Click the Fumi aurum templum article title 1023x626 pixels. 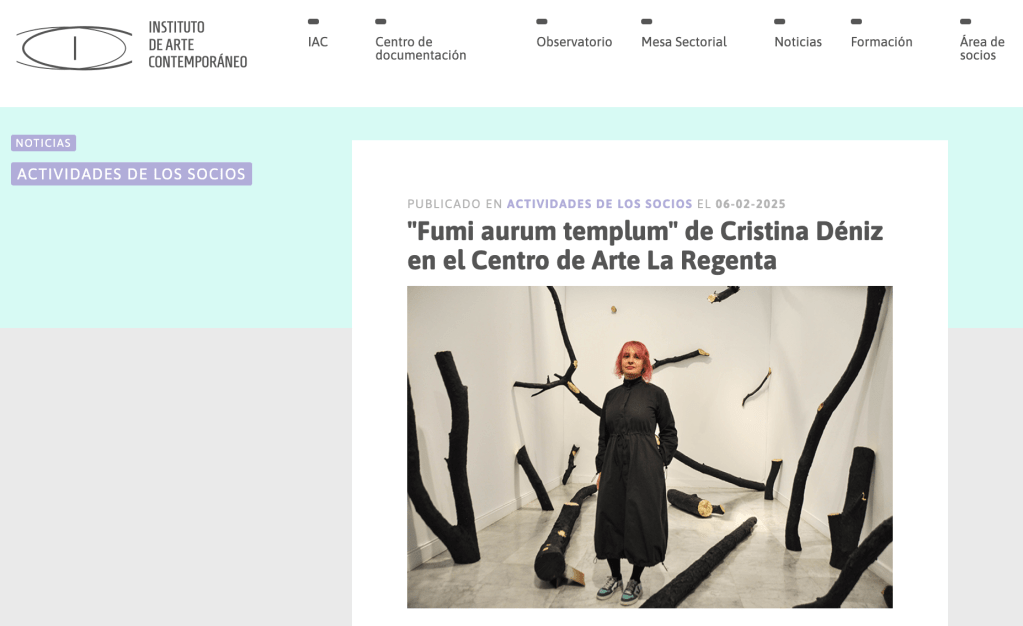[x=645, y=245]
